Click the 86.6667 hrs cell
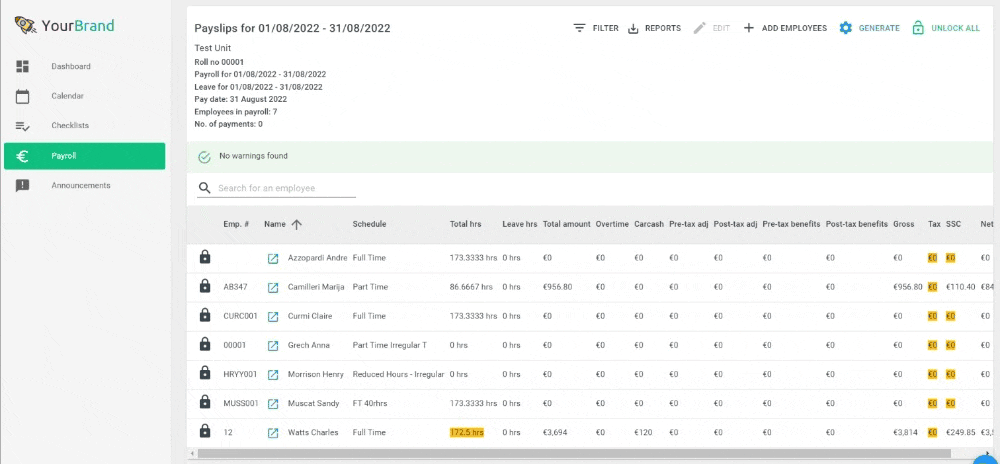This screenshot has width=1000, height=464. click(471, 287)
